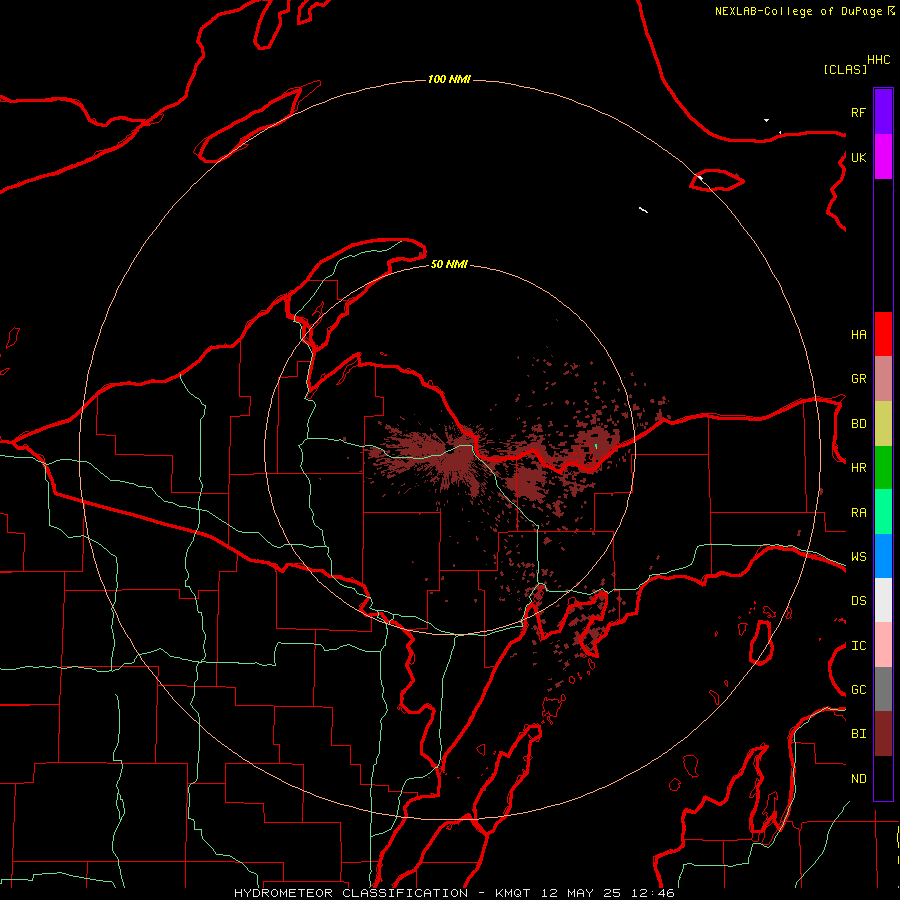Click the GC gray legend swatch
This screenshot has width=900, height=900.
[x=883, y=689]
